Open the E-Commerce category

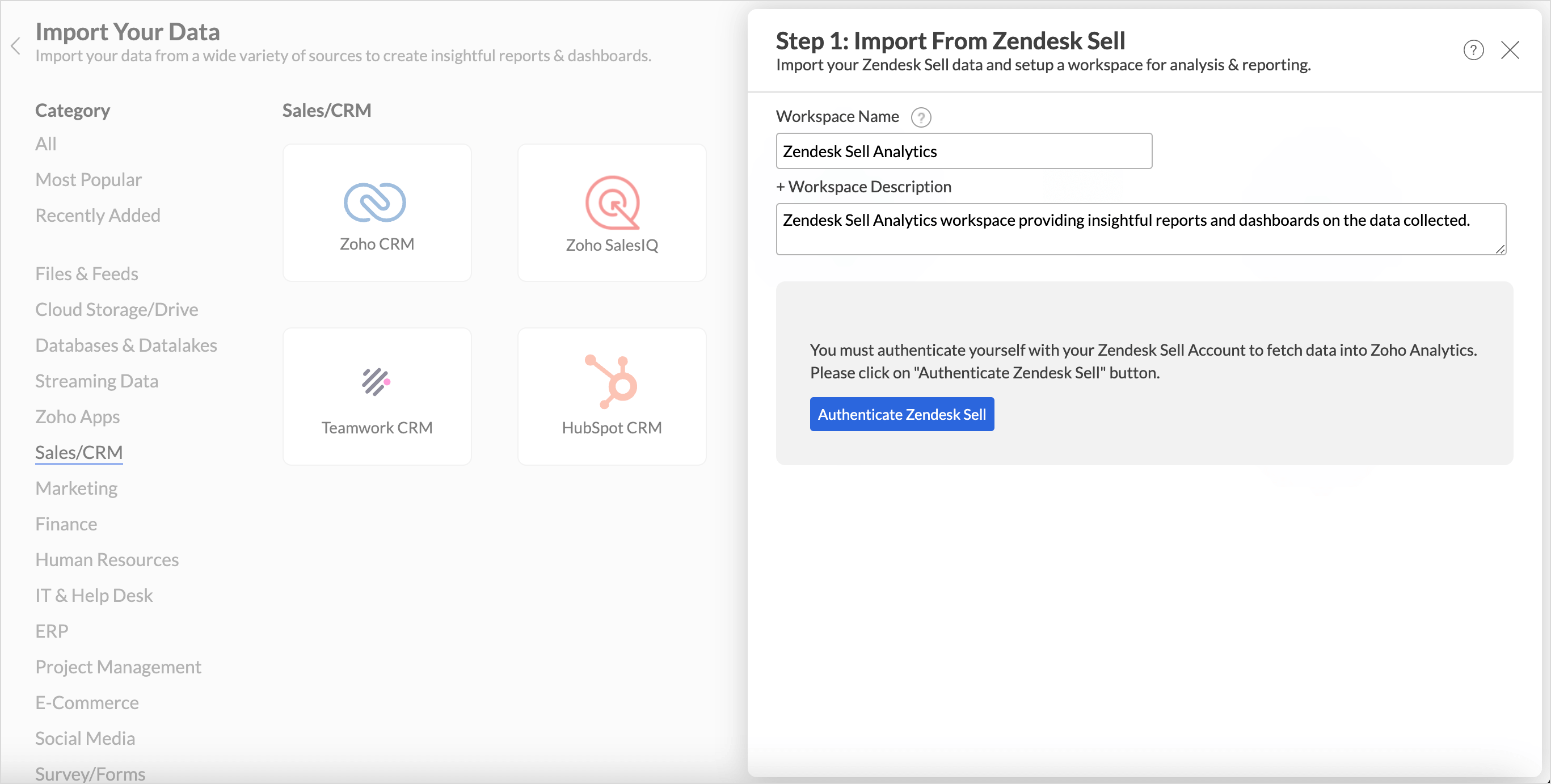[x=87, y=703]
